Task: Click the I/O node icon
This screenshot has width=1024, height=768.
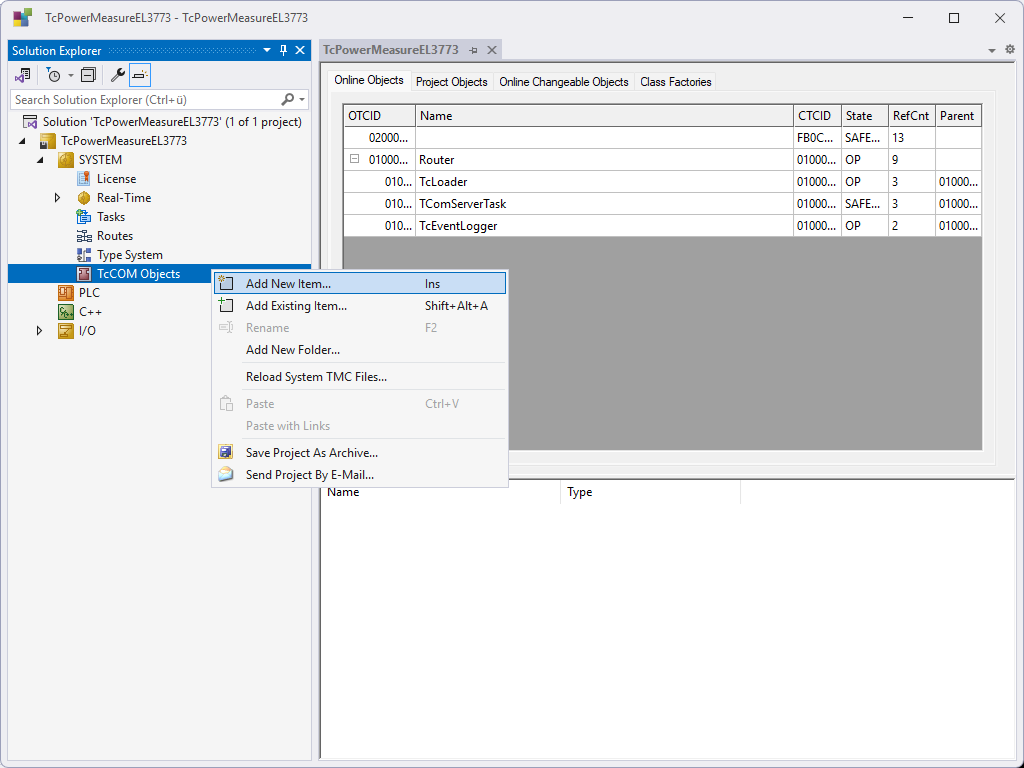Action: (65, 330)
